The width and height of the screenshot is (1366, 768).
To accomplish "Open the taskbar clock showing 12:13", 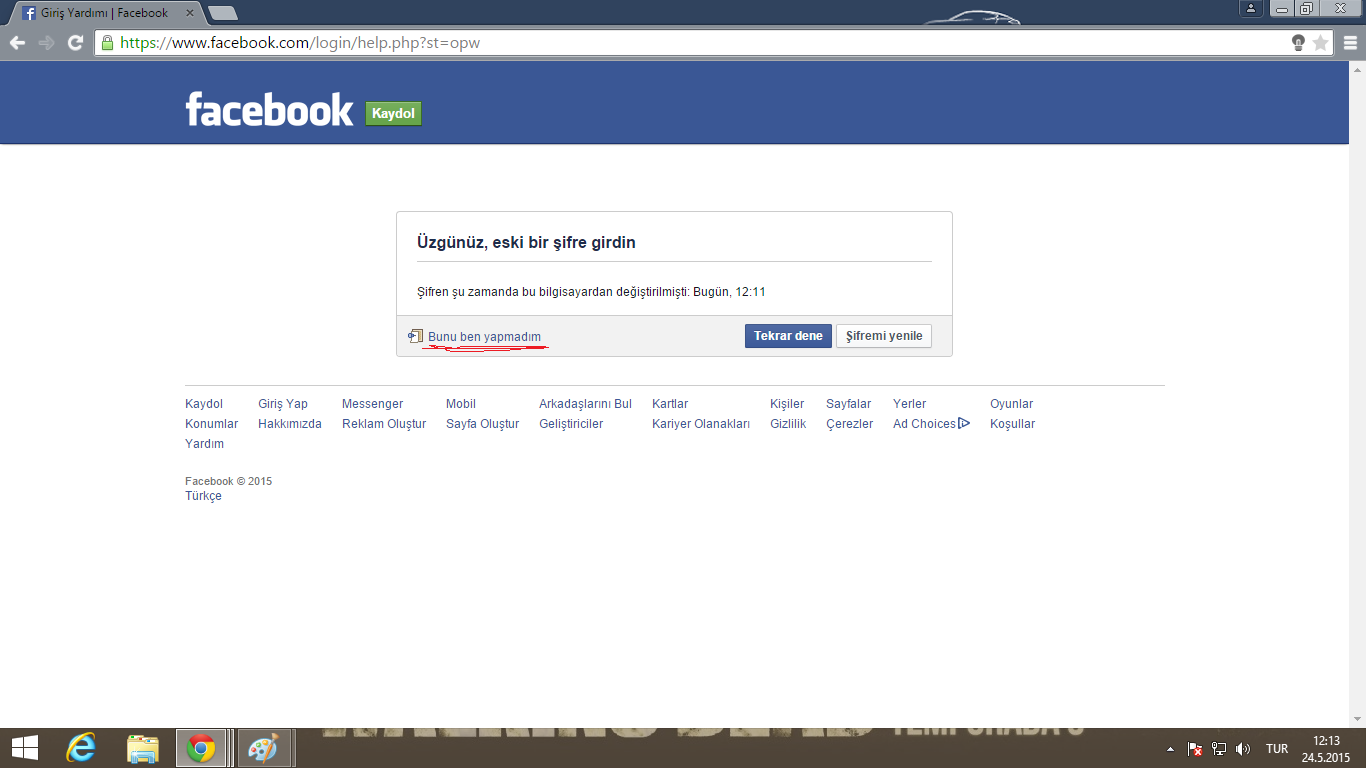I will (1326, 748).
